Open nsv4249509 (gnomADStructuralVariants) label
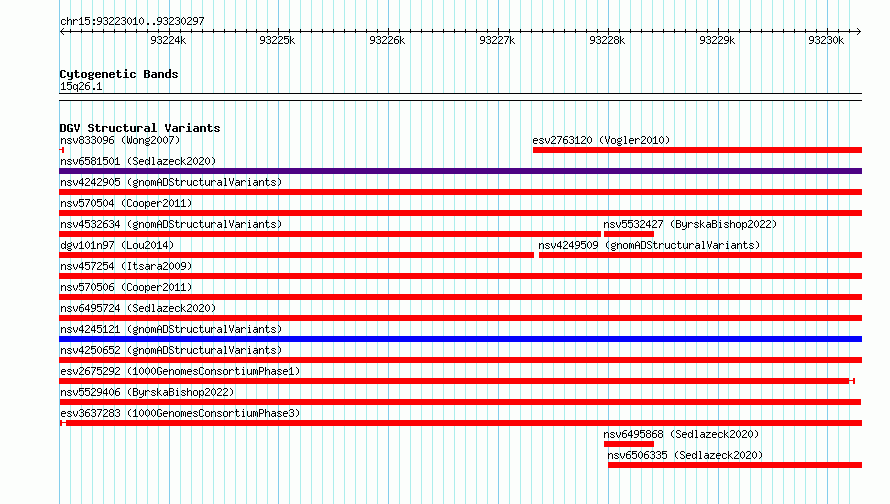This screenshot has height=504, width=890. (649, 245)
